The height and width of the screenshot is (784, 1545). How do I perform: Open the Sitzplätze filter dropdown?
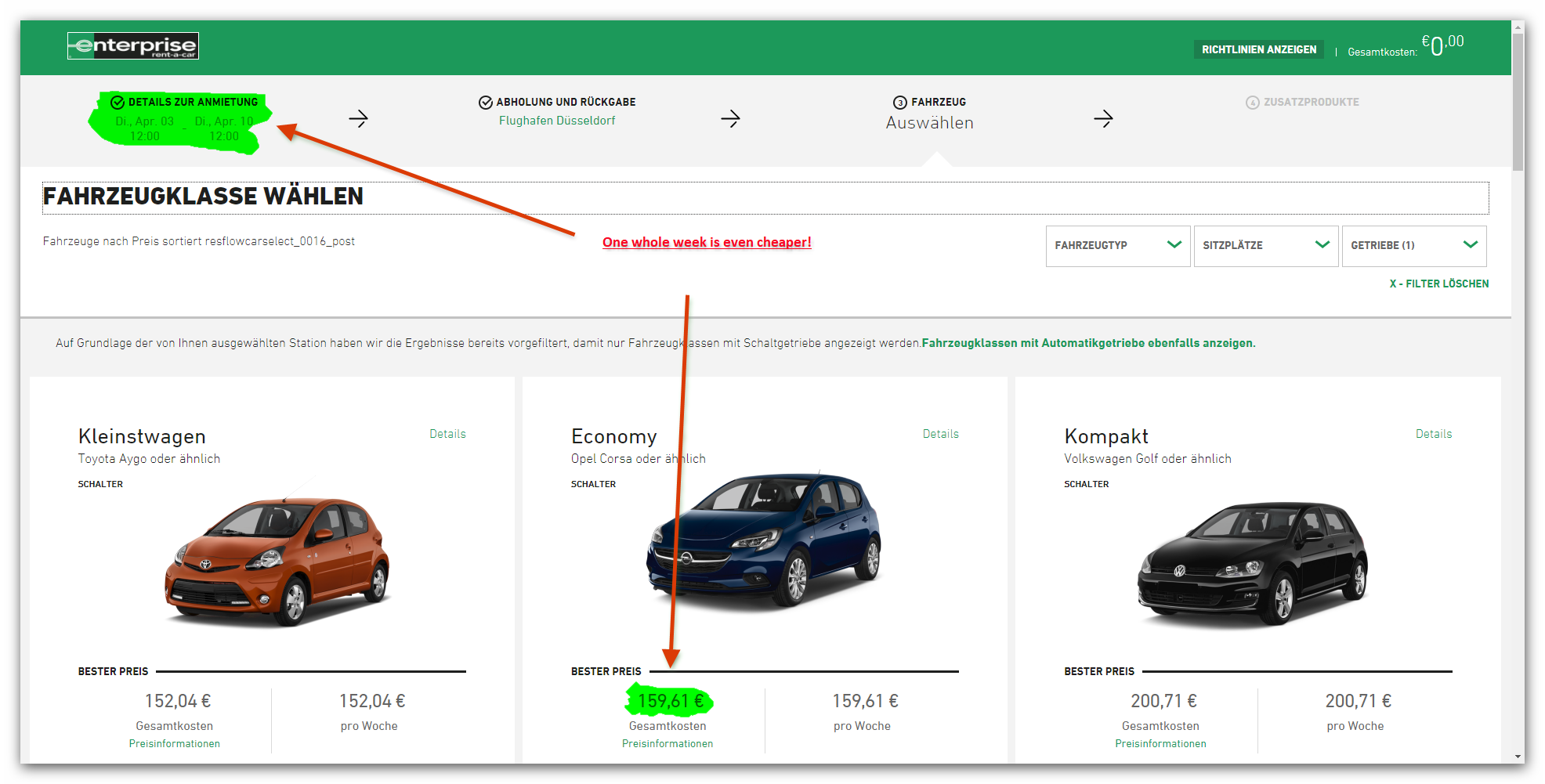[x=1266, y=246]
